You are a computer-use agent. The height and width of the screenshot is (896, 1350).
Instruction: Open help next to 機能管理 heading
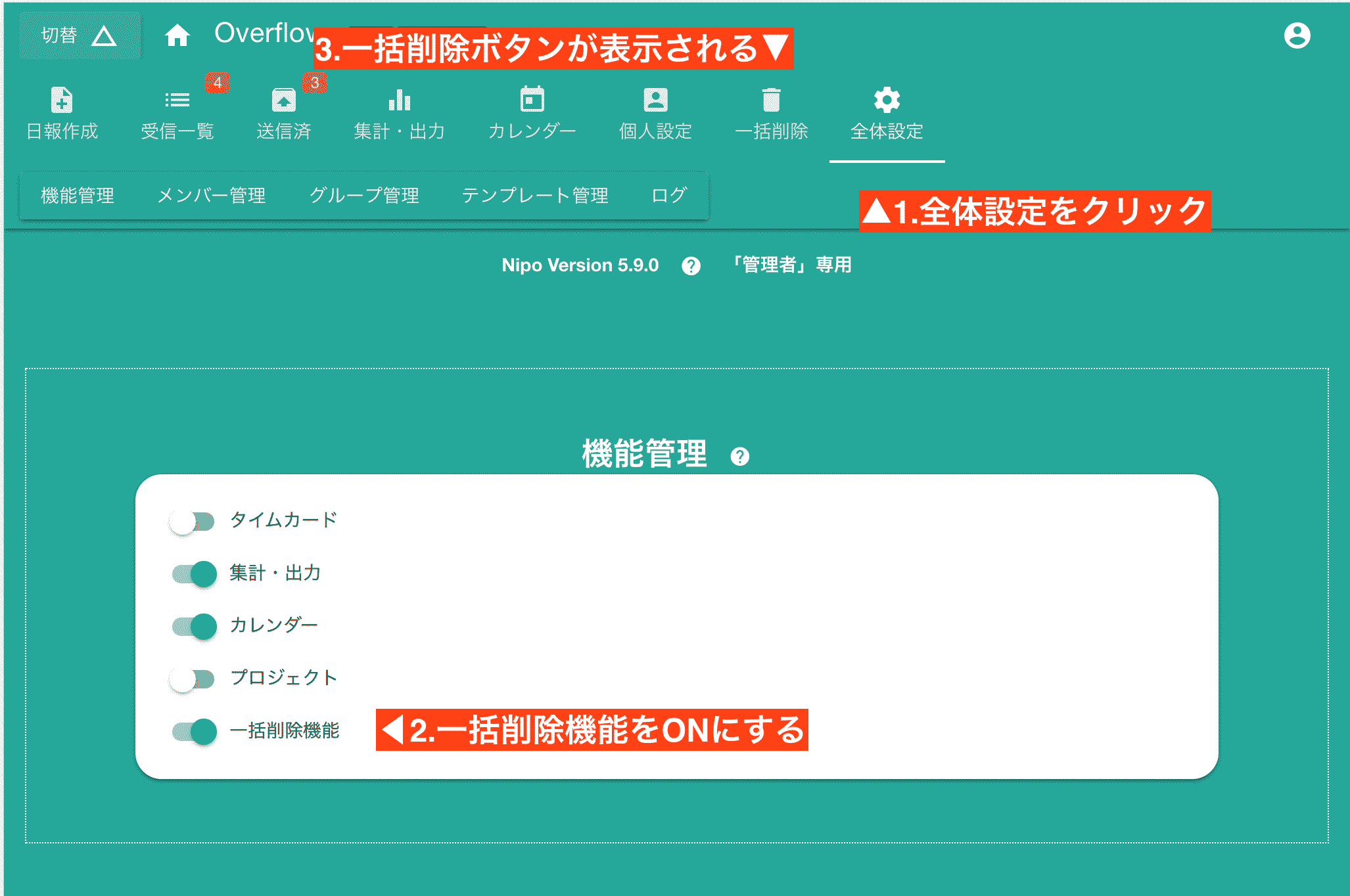741,457
